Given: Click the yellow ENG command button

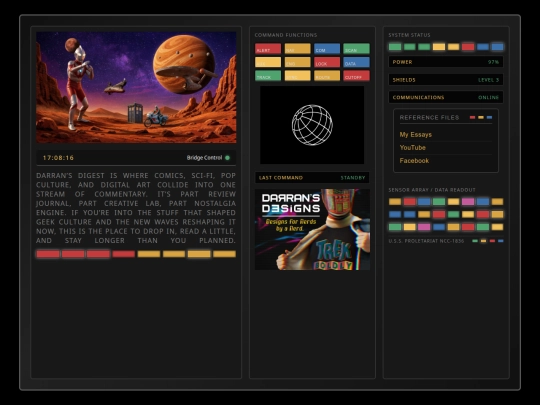Looking at the screenshot, I should (298, 62).
